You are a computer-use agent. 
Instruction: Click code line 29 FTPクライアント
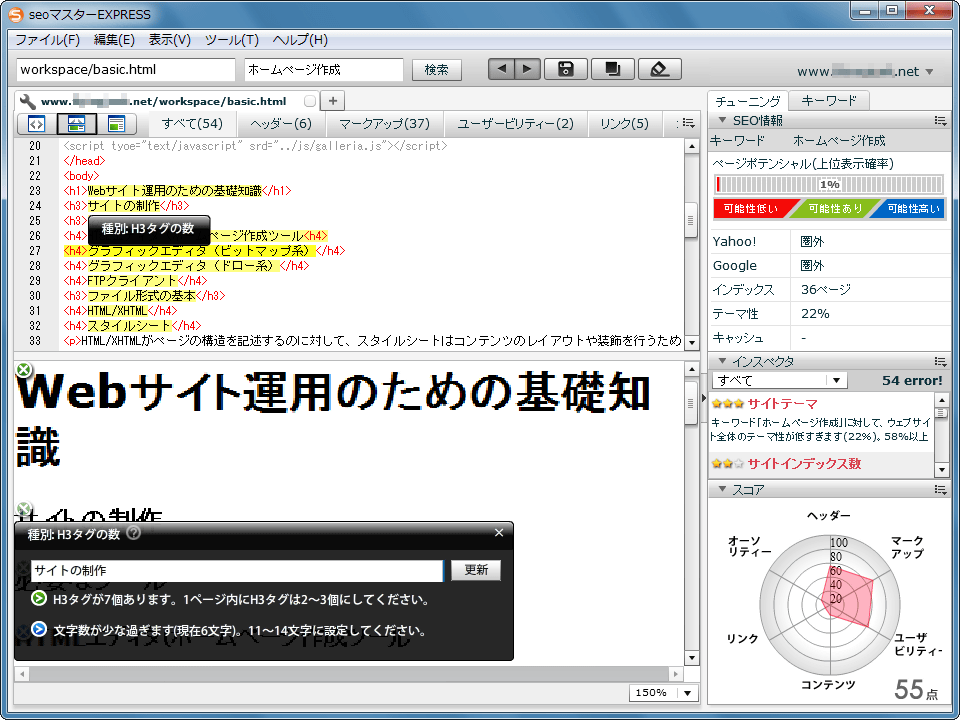click(135, 280)
